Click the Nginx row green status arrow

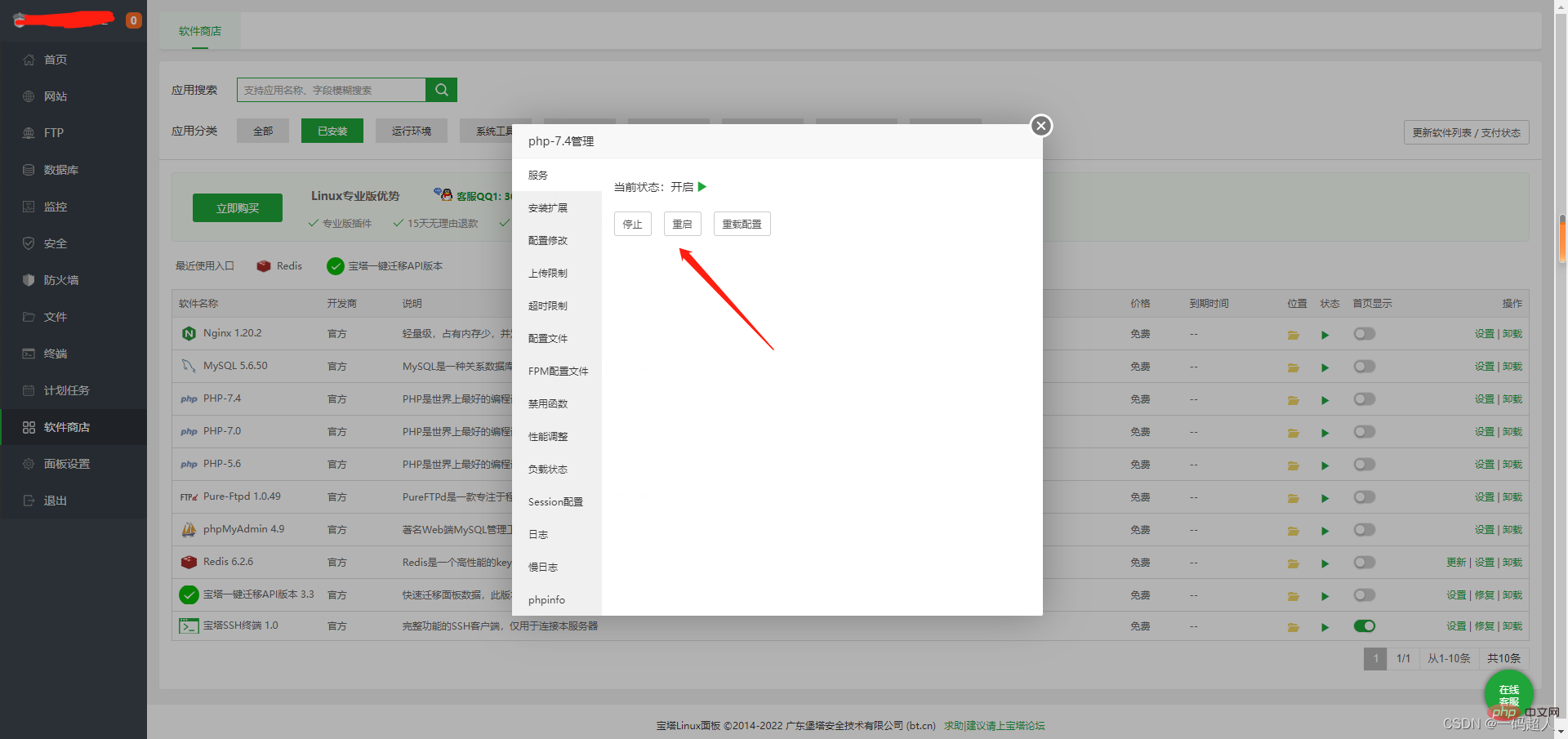1325,335
